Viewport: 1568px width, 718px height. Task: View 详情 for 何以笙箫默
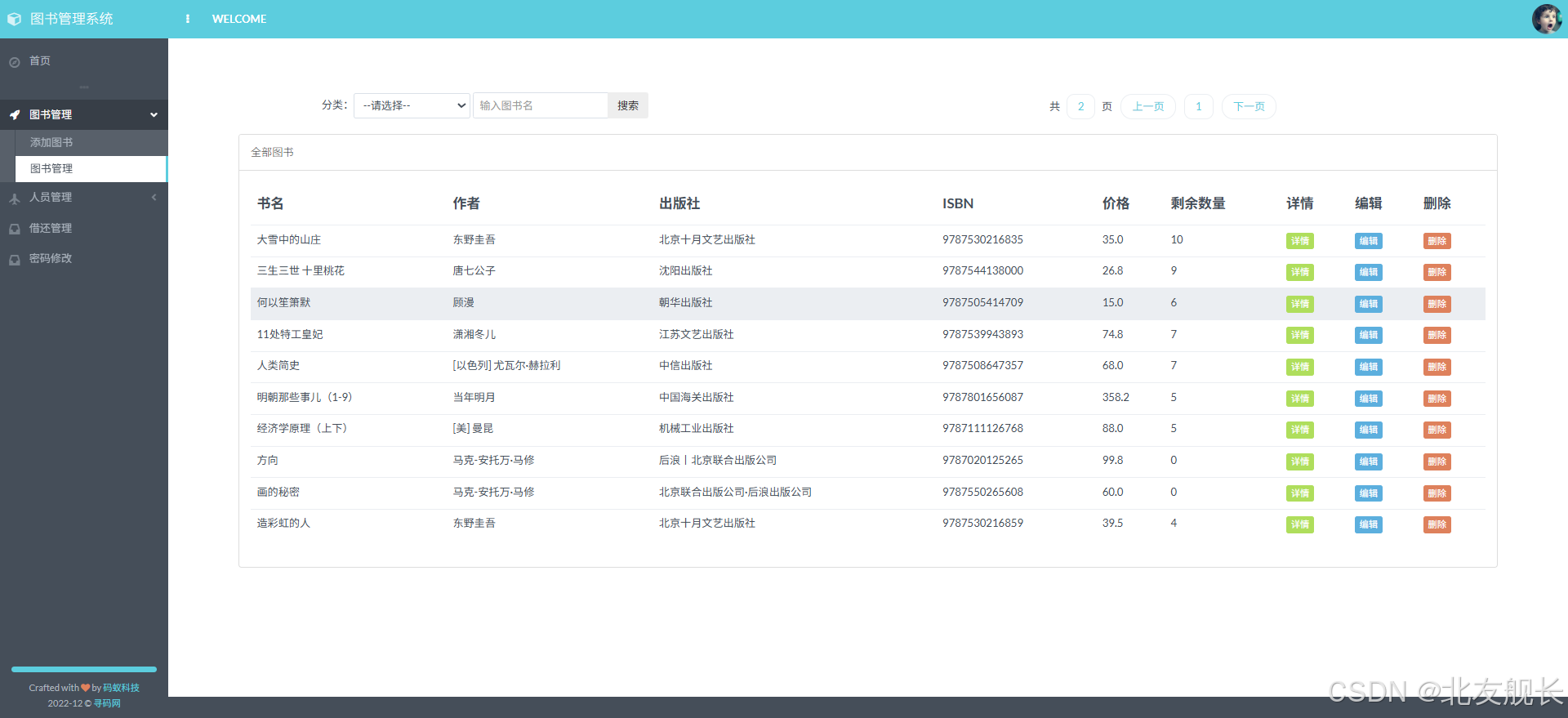pos(1300,304)
